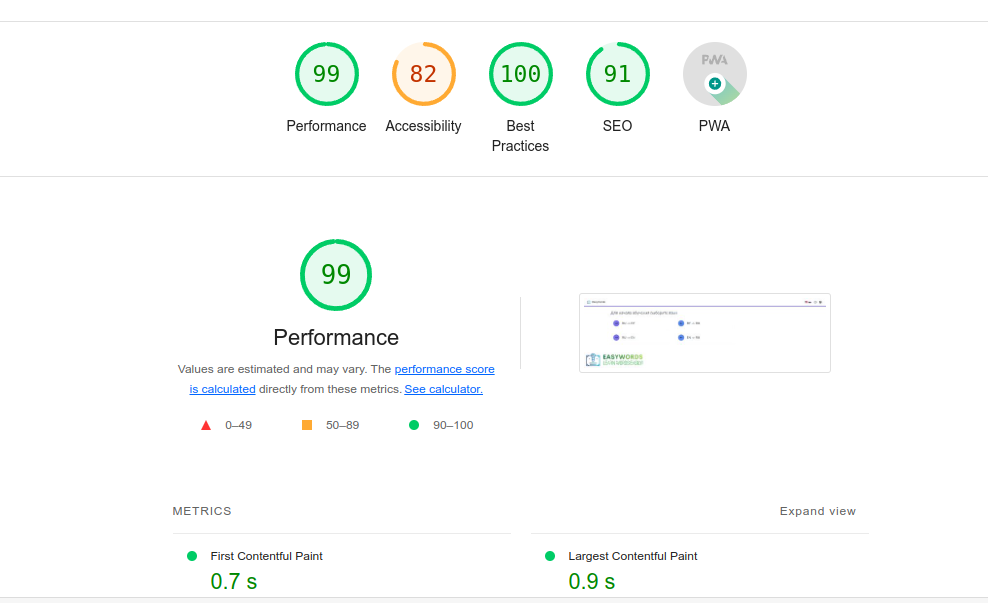This screenshot has height=603, width=988.
Task: Click the Largest Contentful Paint metric label
Action: click(x=633, y=556)
